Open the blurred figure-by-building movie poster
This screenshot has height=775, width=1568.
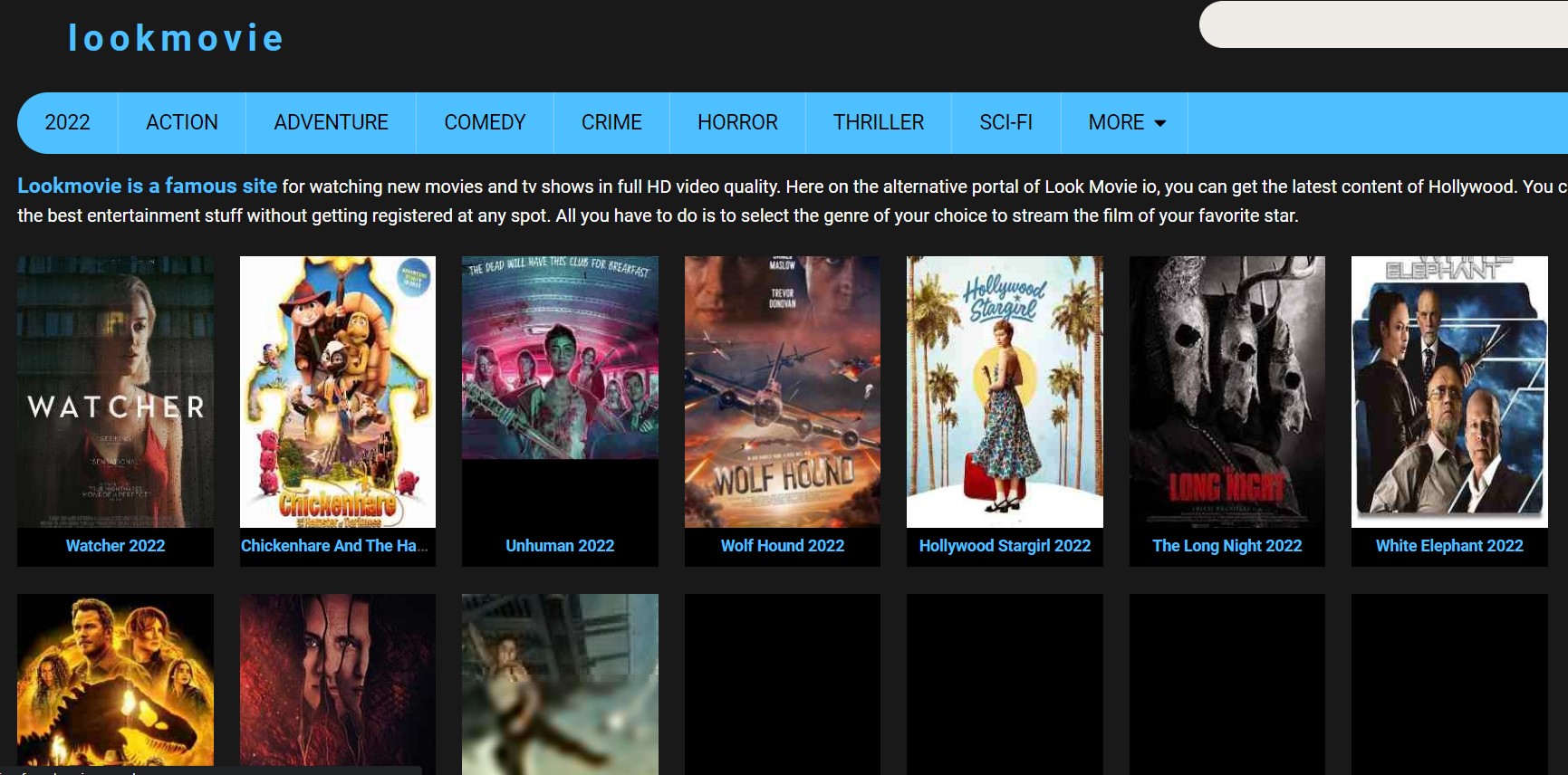tap(560, 684)
